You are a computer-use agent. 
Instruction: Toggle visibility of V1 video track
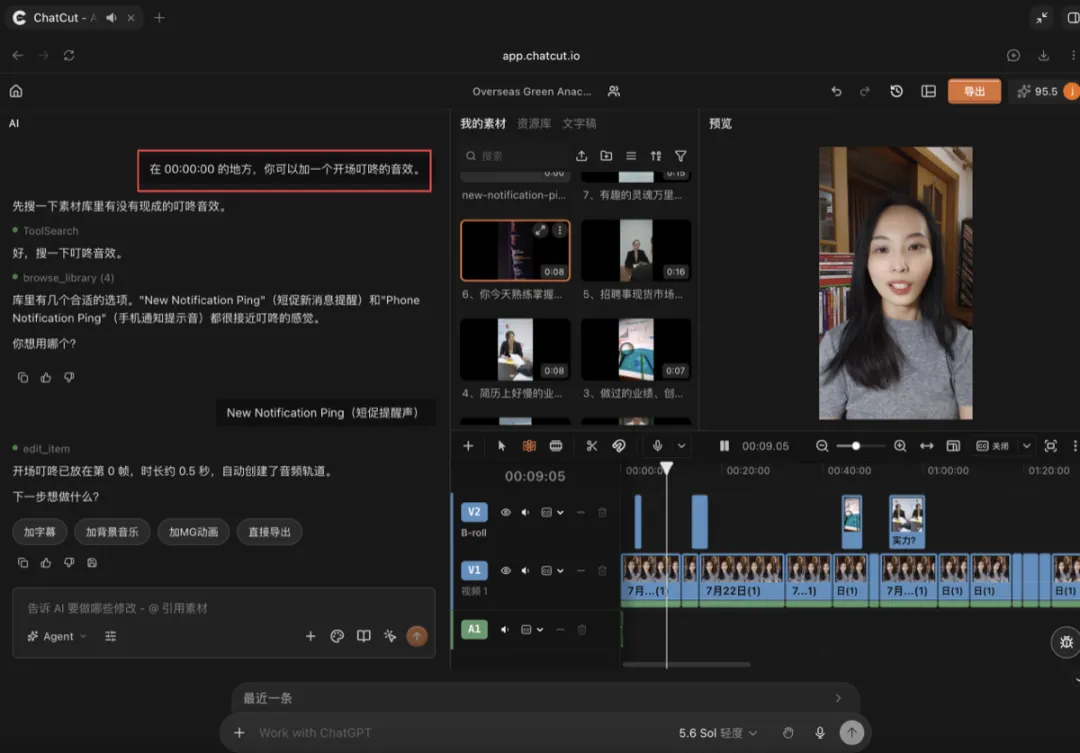(506, 570)
